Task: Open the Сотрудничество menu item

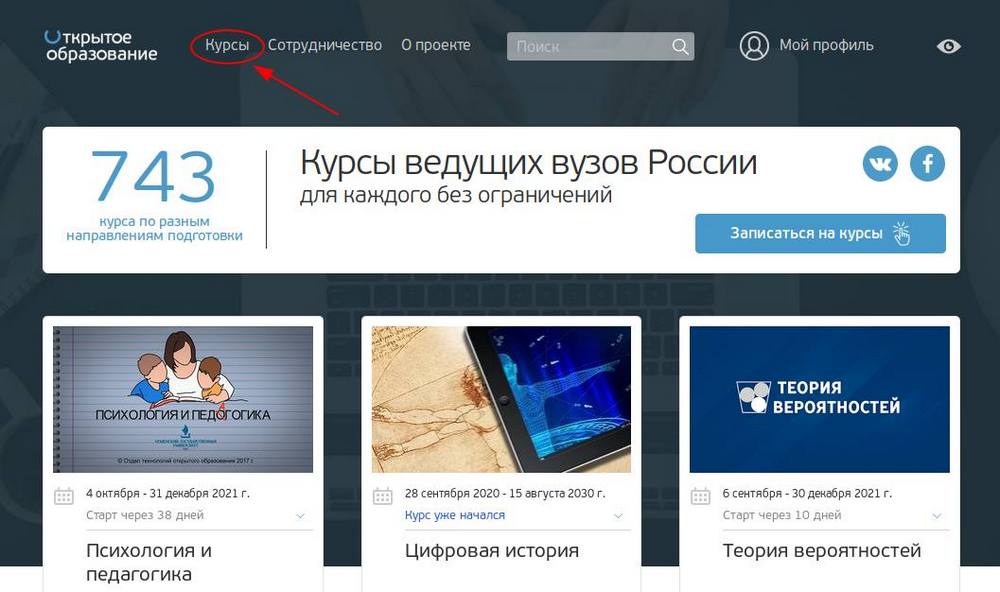Action: click(324, 45)
